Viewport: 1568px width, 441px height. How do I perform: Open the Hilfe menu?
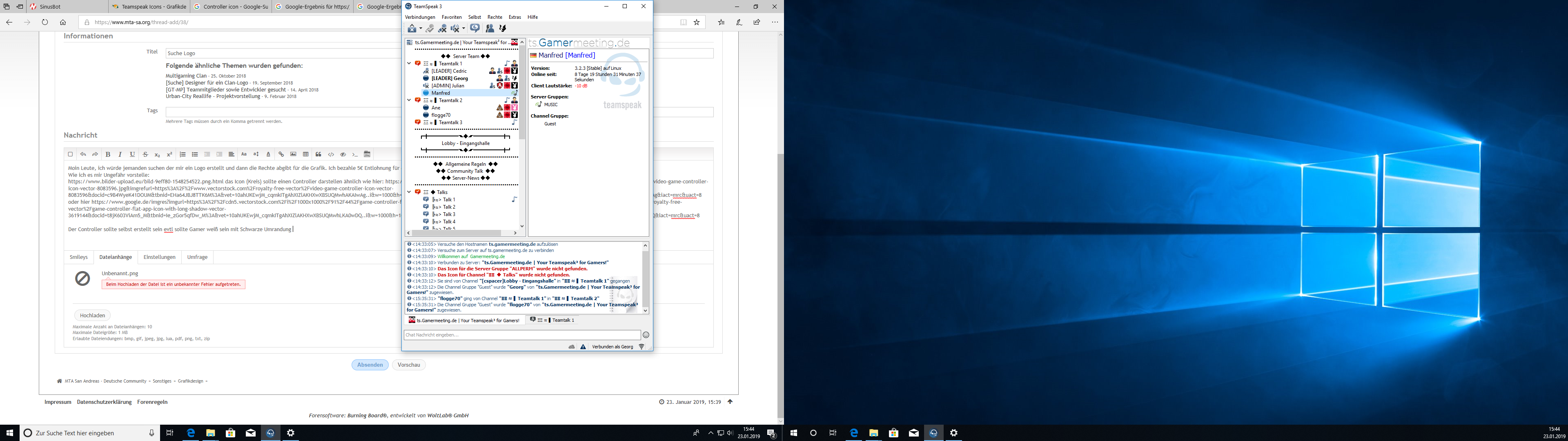click(x=532, y=17)
